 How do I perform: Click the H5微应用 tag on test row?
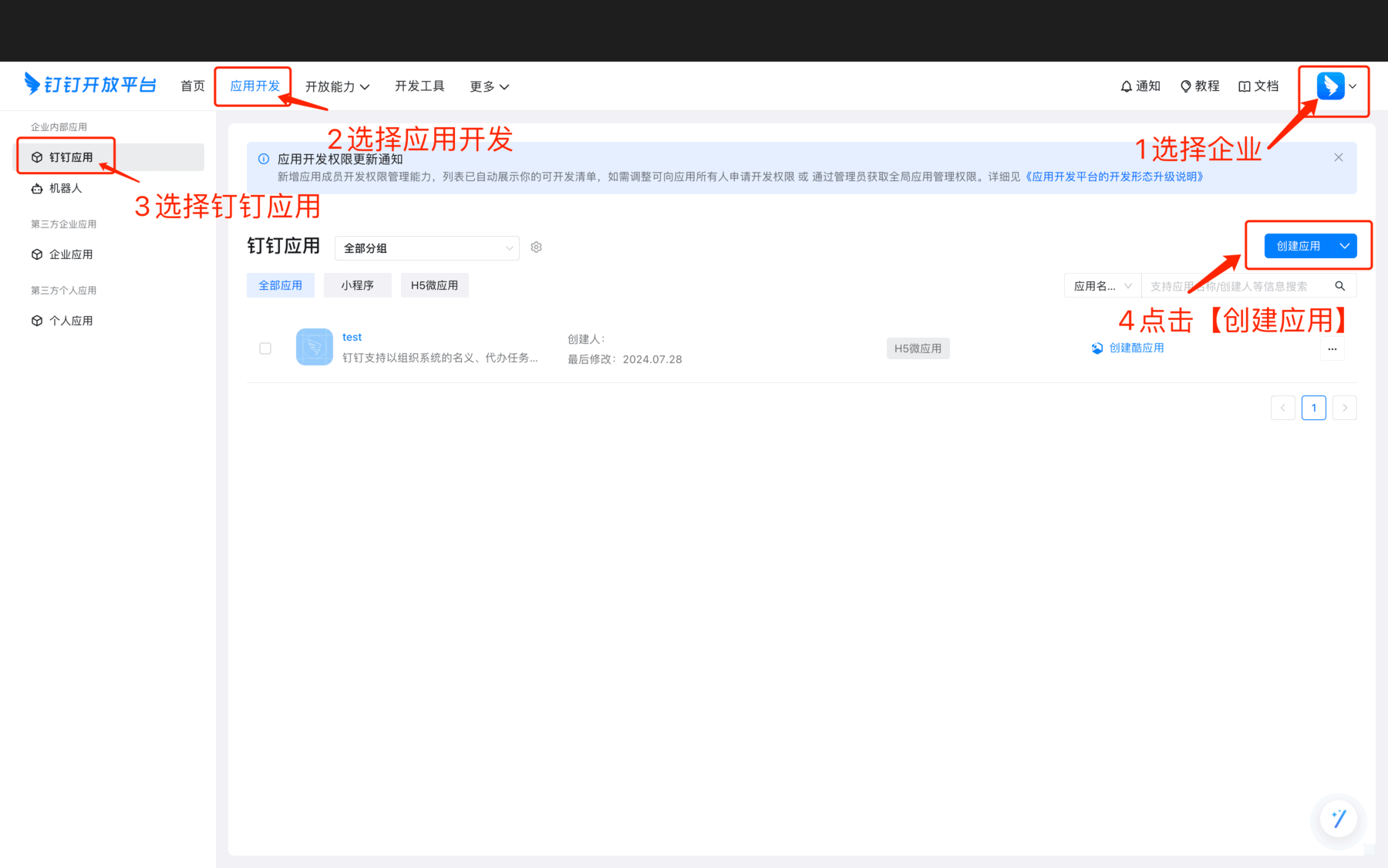[x=918, y=348]
